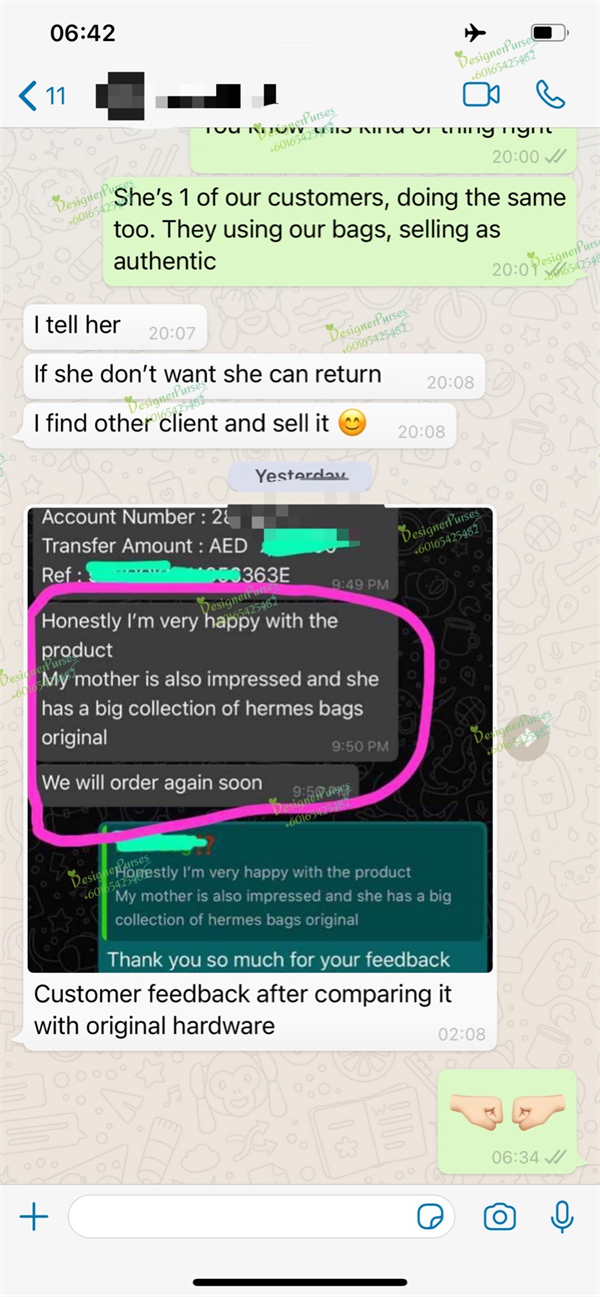The image size is (600, 1297).
Task: Tap the unread count 11 back button
Action: coord(43,96)
